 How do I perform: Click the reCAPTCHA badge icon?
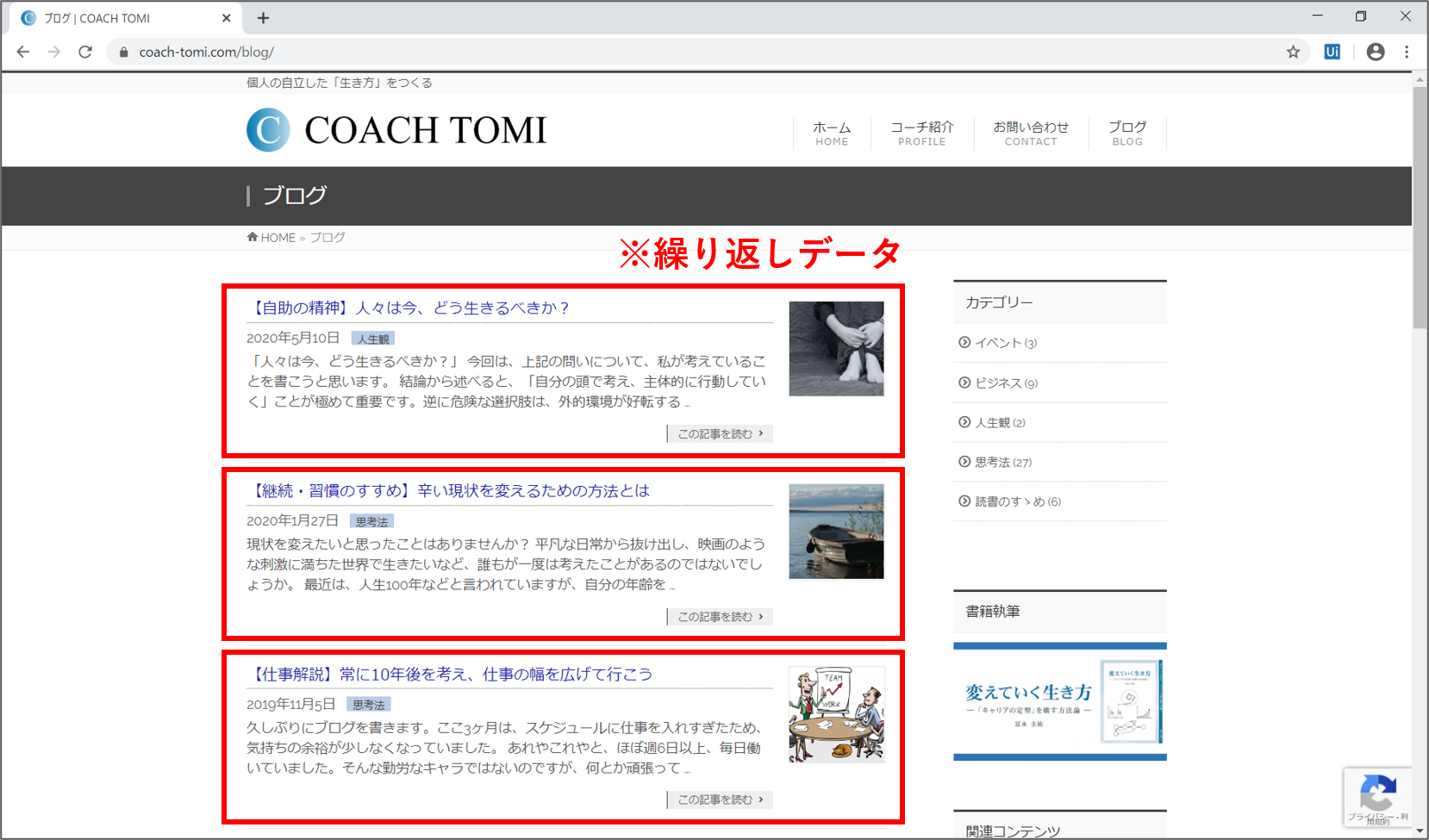tap(1377, 793)
